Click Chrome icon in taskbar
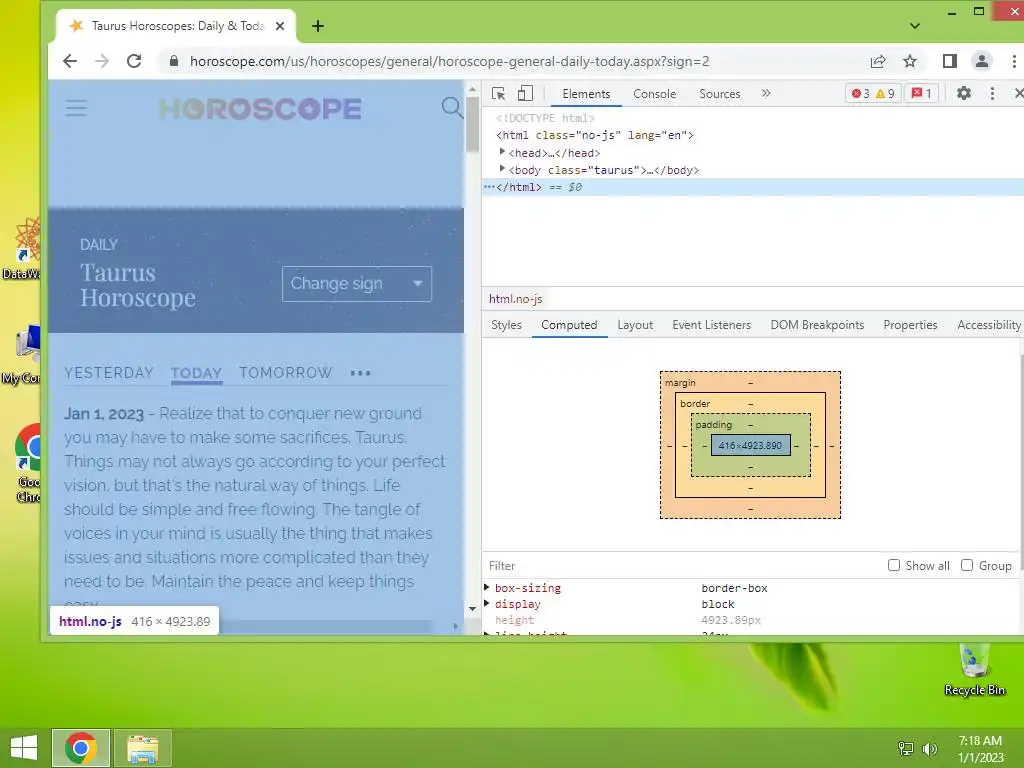 tap(80, 748)
